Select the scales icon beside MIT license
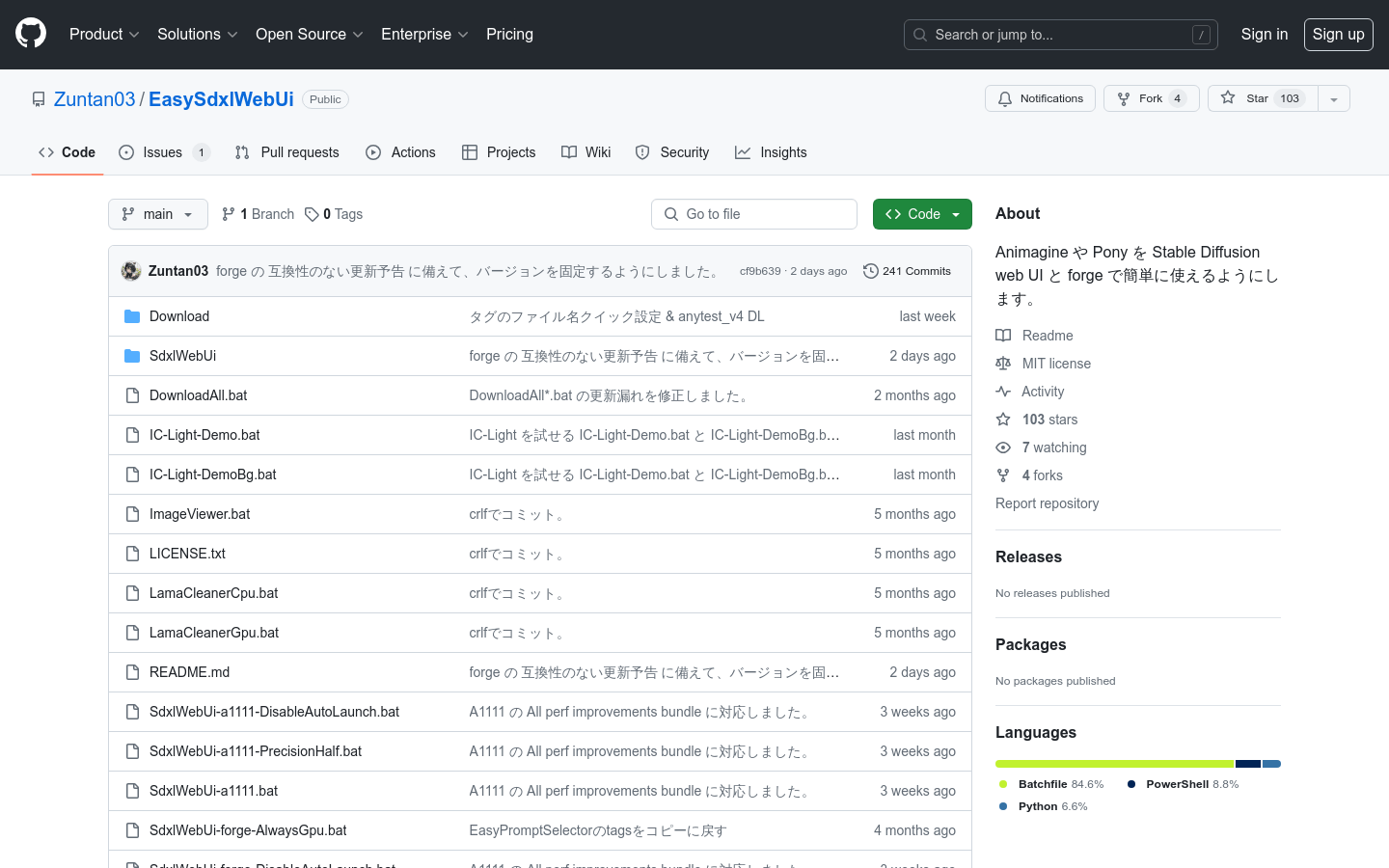Image resolution: width=1389 pixels, height=868 pixels. click(x=1003, y=364)
